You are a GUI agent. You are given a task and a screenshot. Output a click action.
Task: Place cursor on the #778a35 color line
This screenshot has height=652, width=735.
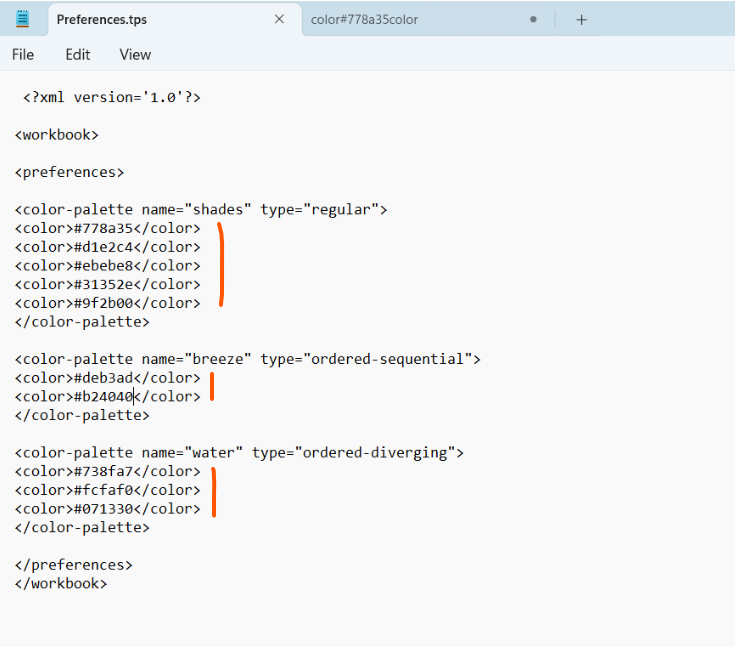coord(107,228)
